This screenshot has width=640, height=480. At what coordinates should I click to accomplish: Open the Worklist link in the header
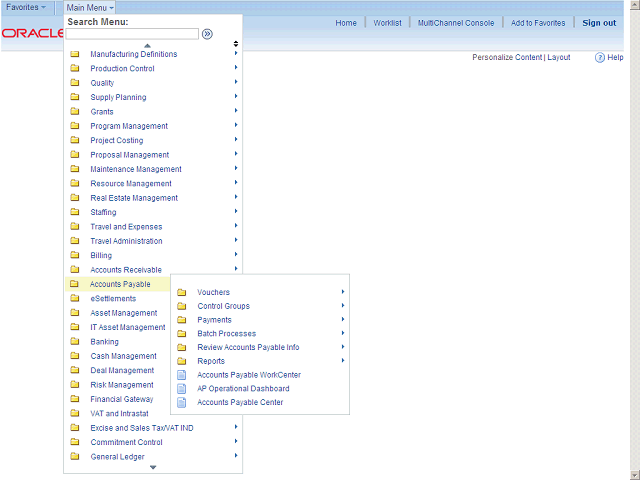387,23
